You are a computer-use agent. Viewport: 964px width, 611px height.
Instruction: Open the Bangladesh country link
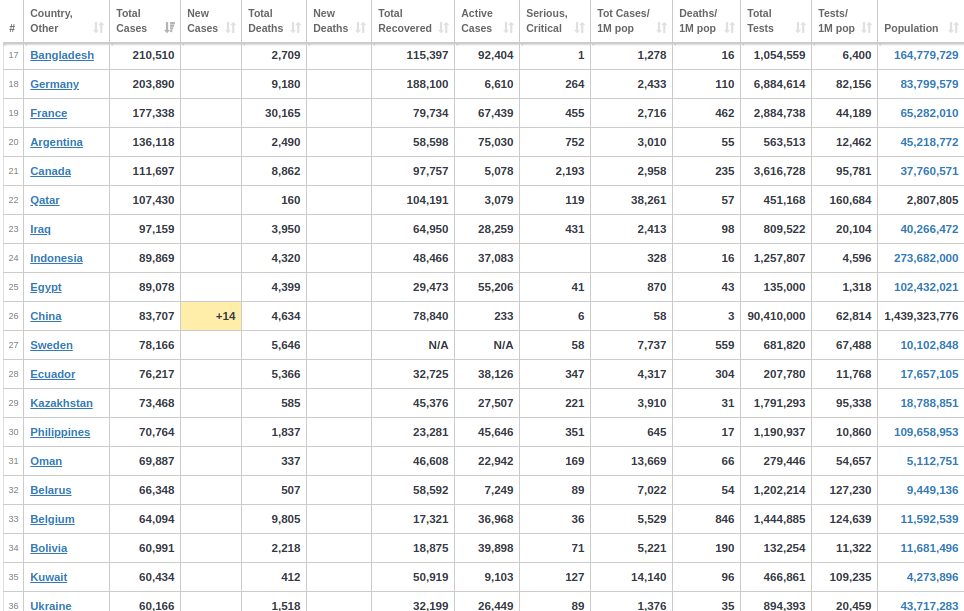coord(62,55)
